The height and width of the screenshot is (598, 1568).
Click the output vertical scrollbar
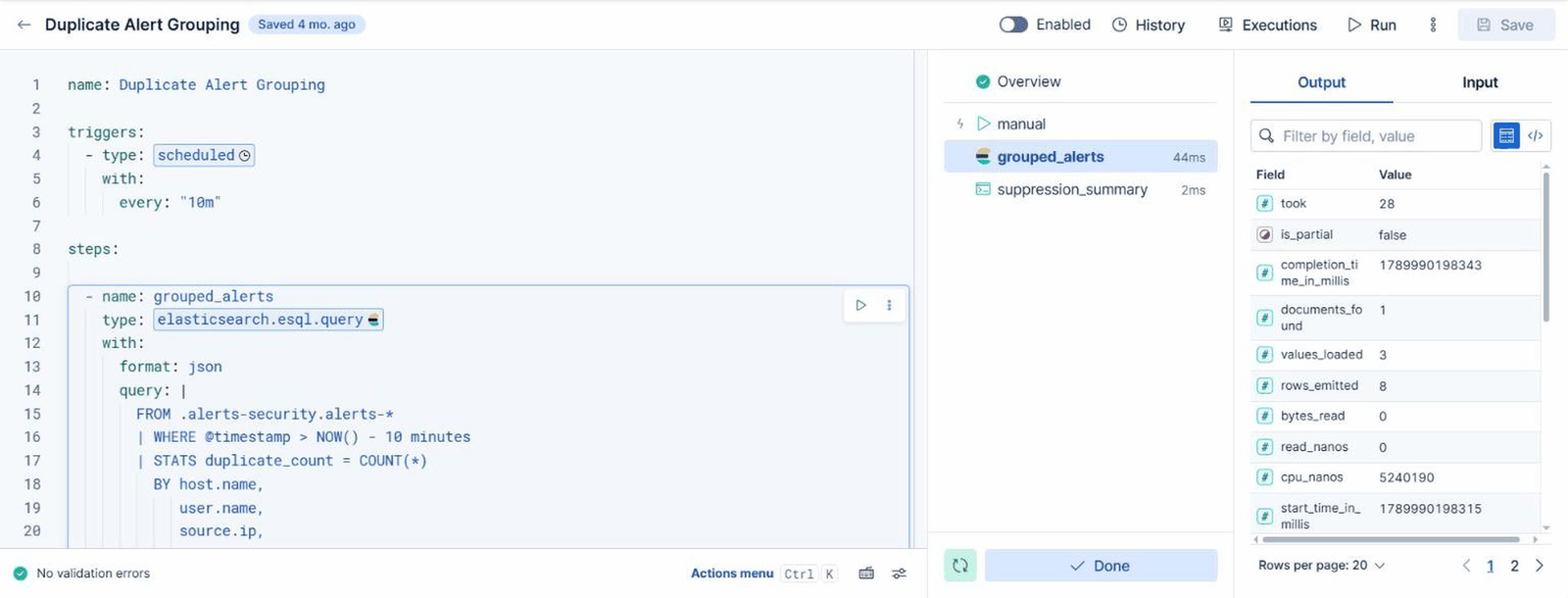pyautogui.click(x=1546, y=245)
